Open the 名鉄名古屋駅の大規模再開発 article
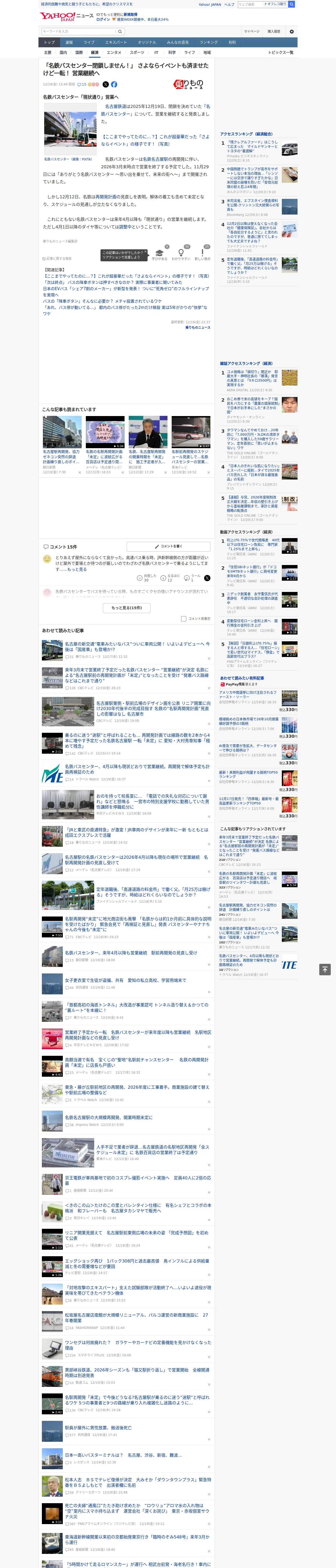This screenshot has width=336, height=1568. 109,1117
